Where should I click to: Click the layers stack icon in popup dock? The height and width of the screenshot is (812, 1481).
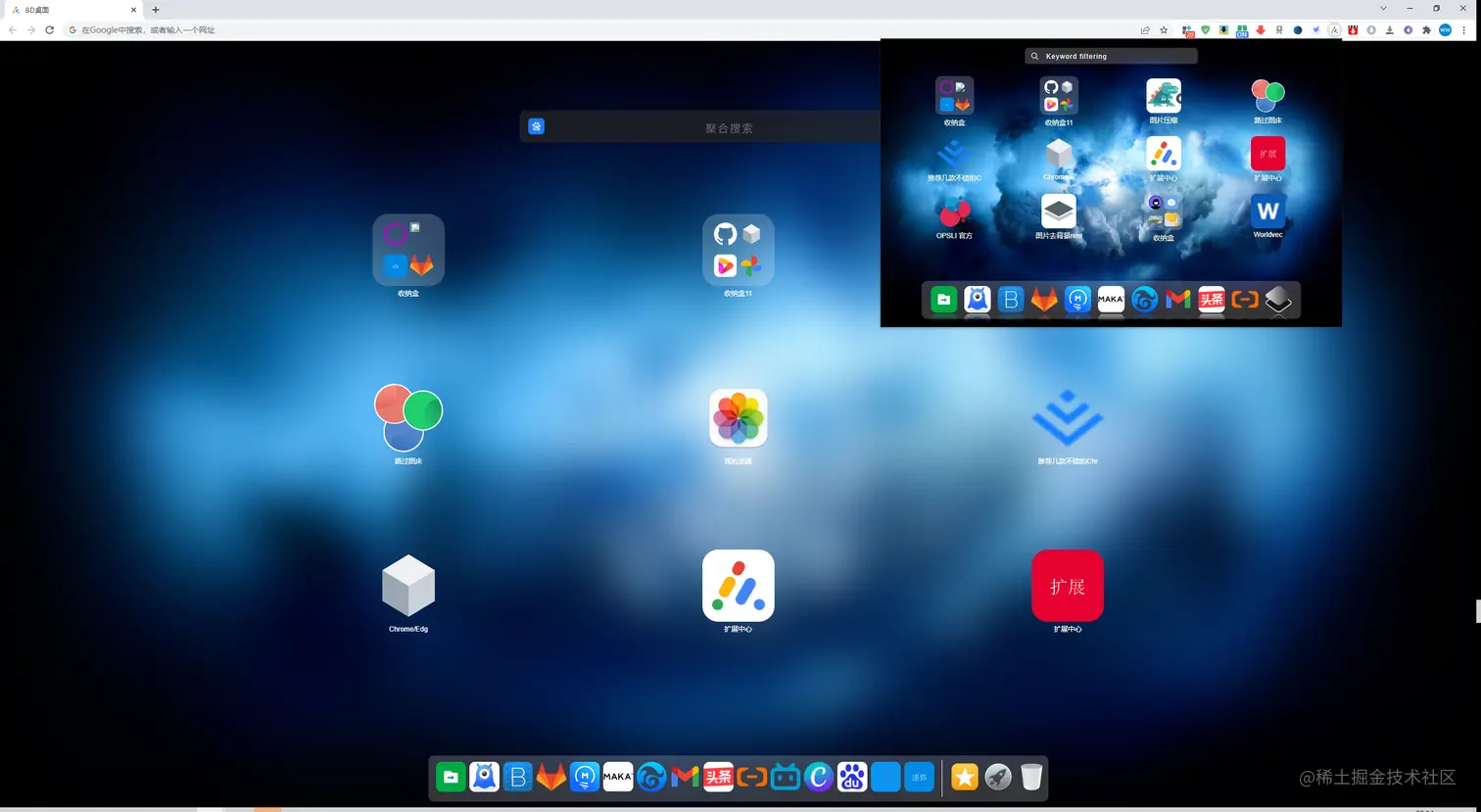click(x=1278, y=300)
